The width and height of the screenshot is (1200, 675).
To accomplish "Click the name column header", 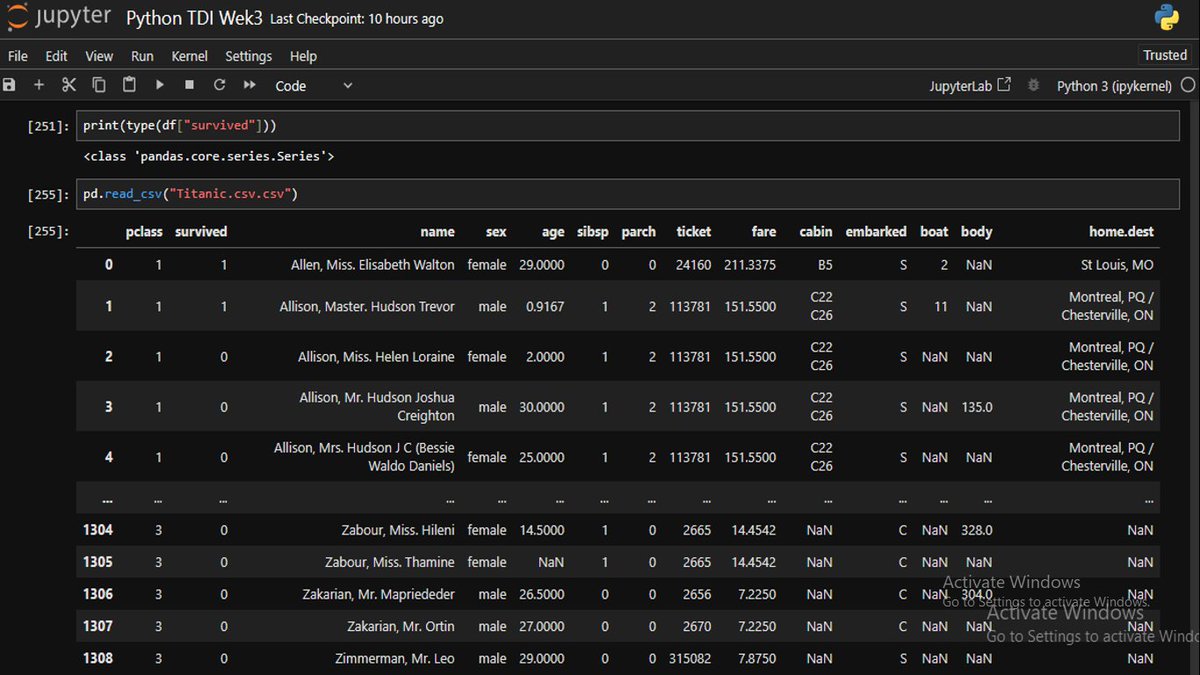I will (x=437, y=231).
